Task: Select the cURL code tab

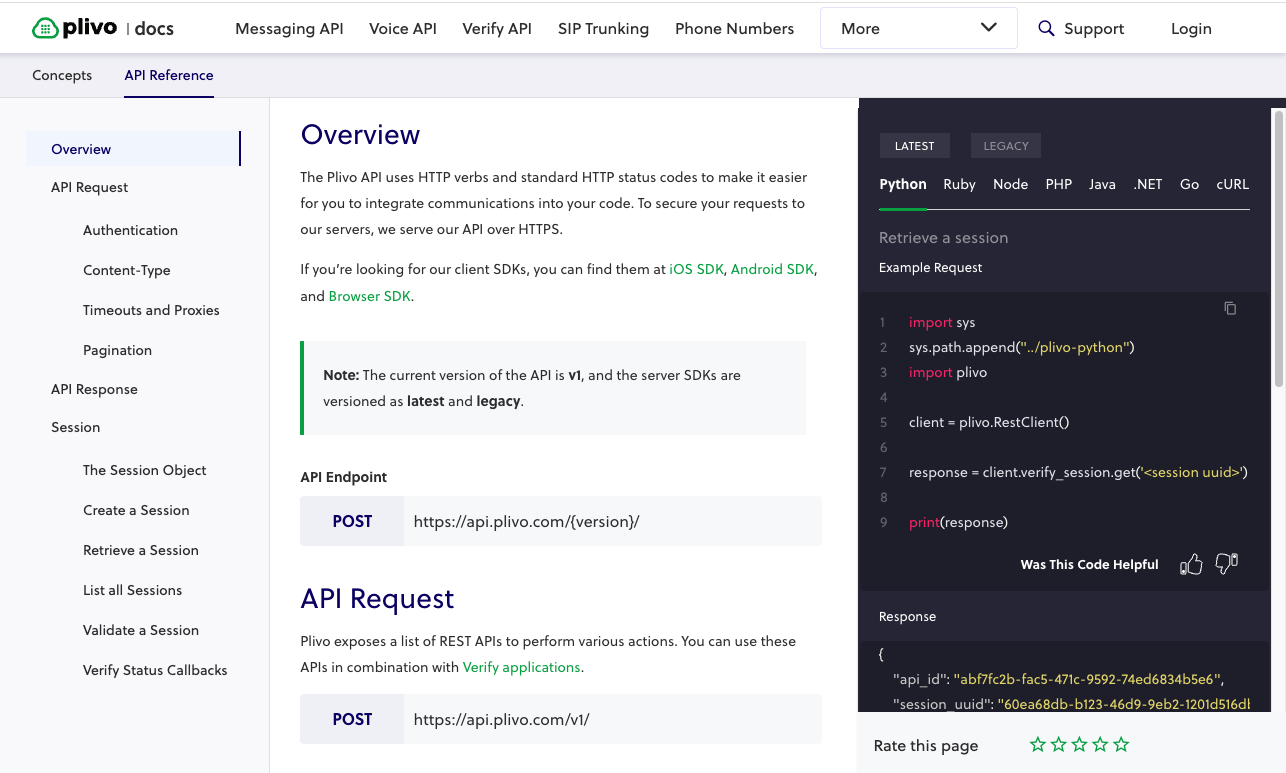Action: point(1232,184)
